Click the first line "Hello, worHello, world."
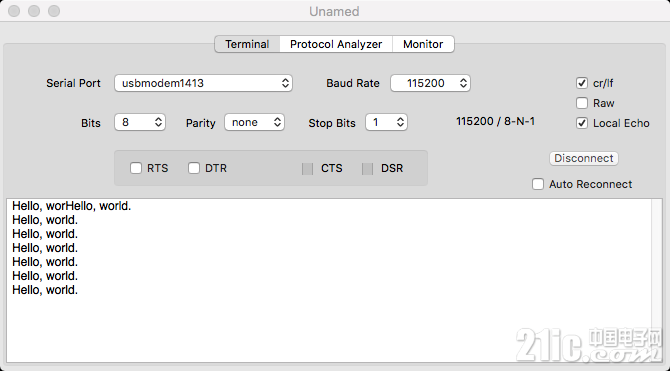The height and width of the screenshot is (371, 670). [x=72, y=206]
